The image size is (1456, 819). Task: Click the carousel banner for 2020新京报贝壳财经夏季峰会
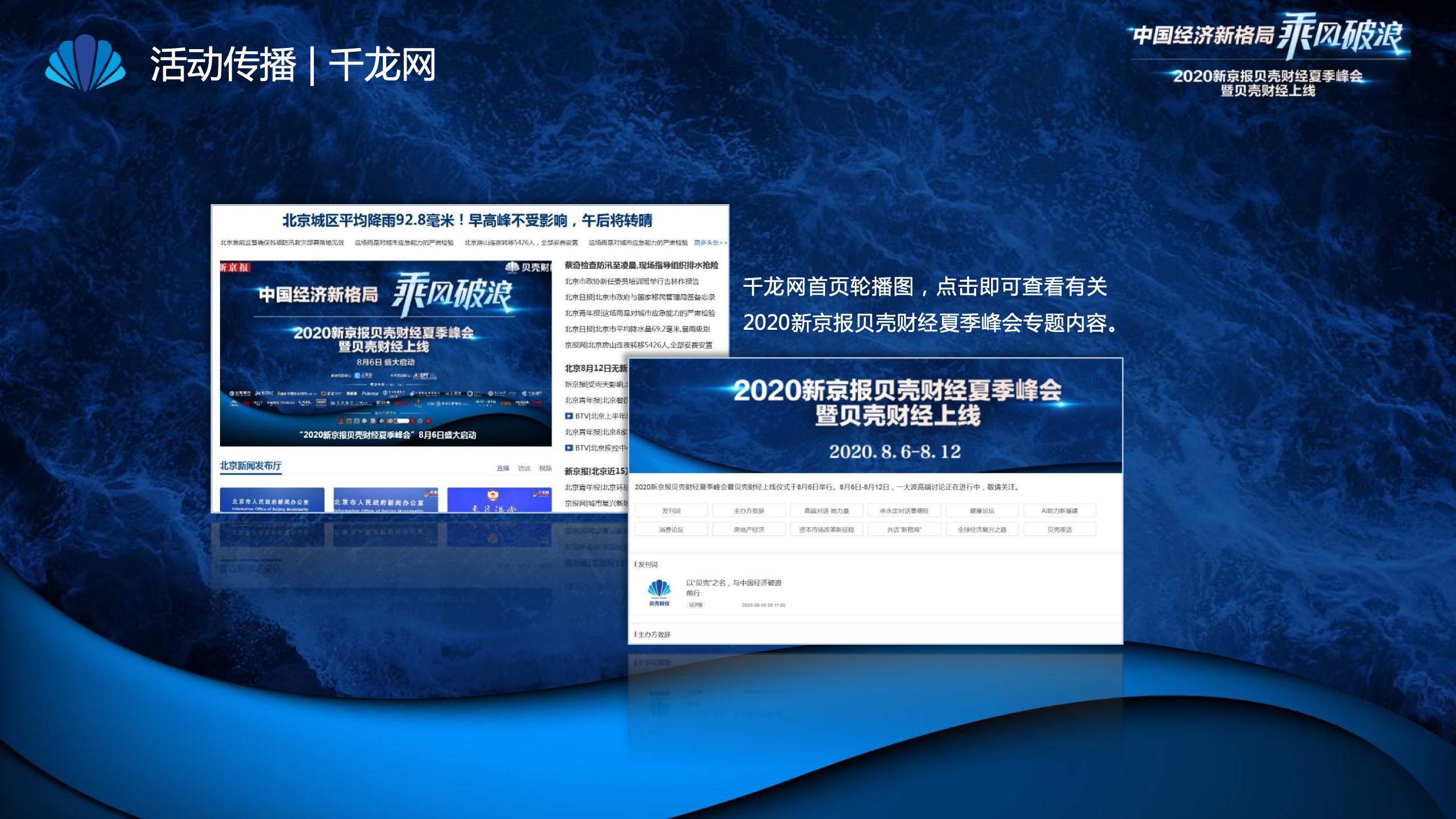click(386, 354)
